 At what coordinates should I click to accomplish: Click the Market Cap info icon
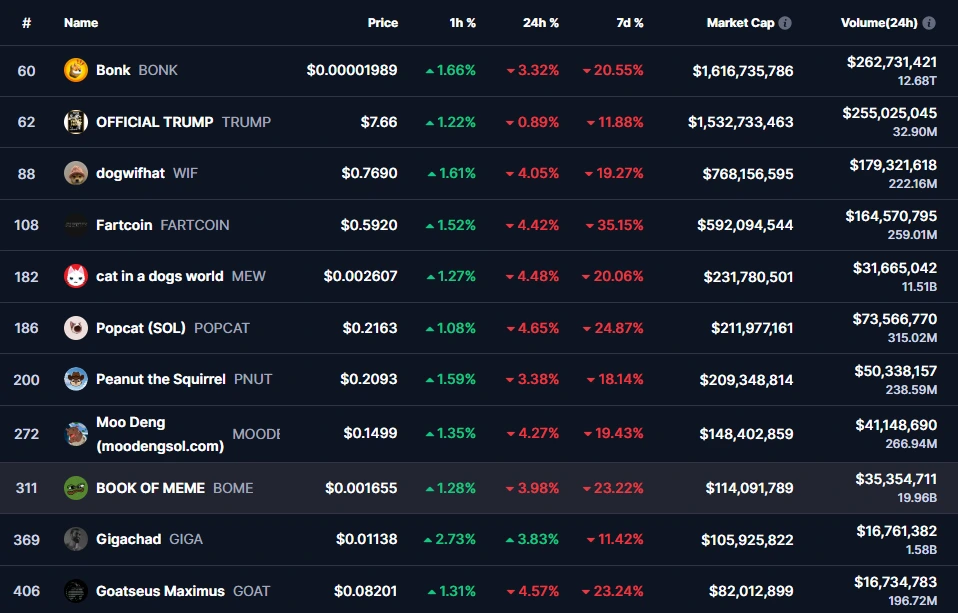785,23
